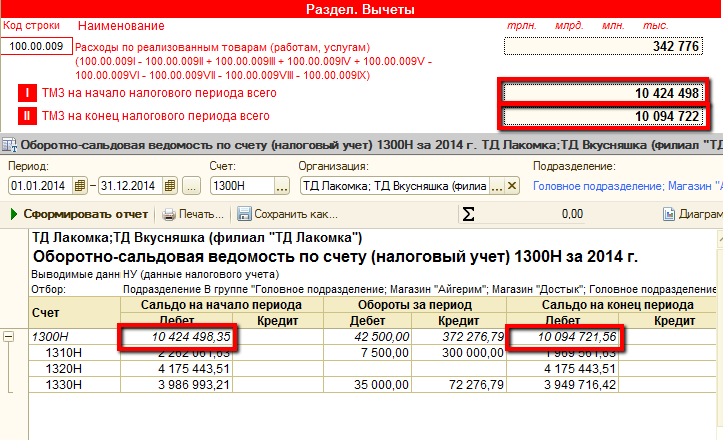This screenshot has width=723, height=440.
Task: Open organization chooser ellipsis button
Action: pos(496,186)
